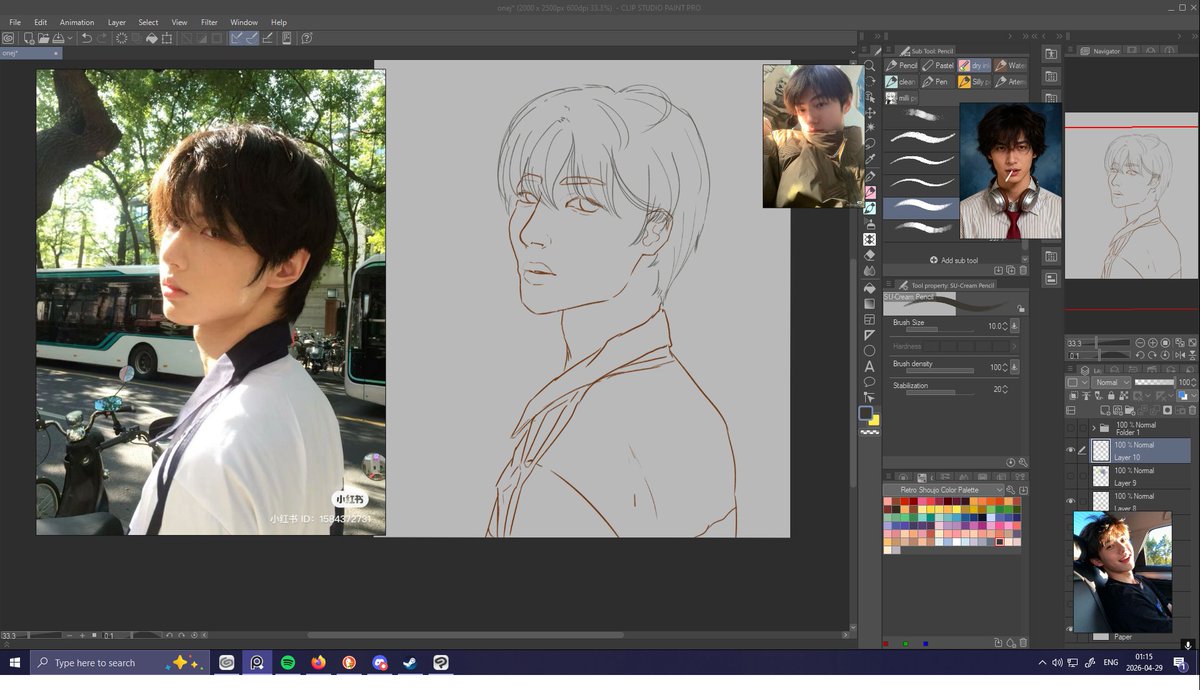
Task: Toggle visibility of Layer 10
Action: coord(1070,450)
